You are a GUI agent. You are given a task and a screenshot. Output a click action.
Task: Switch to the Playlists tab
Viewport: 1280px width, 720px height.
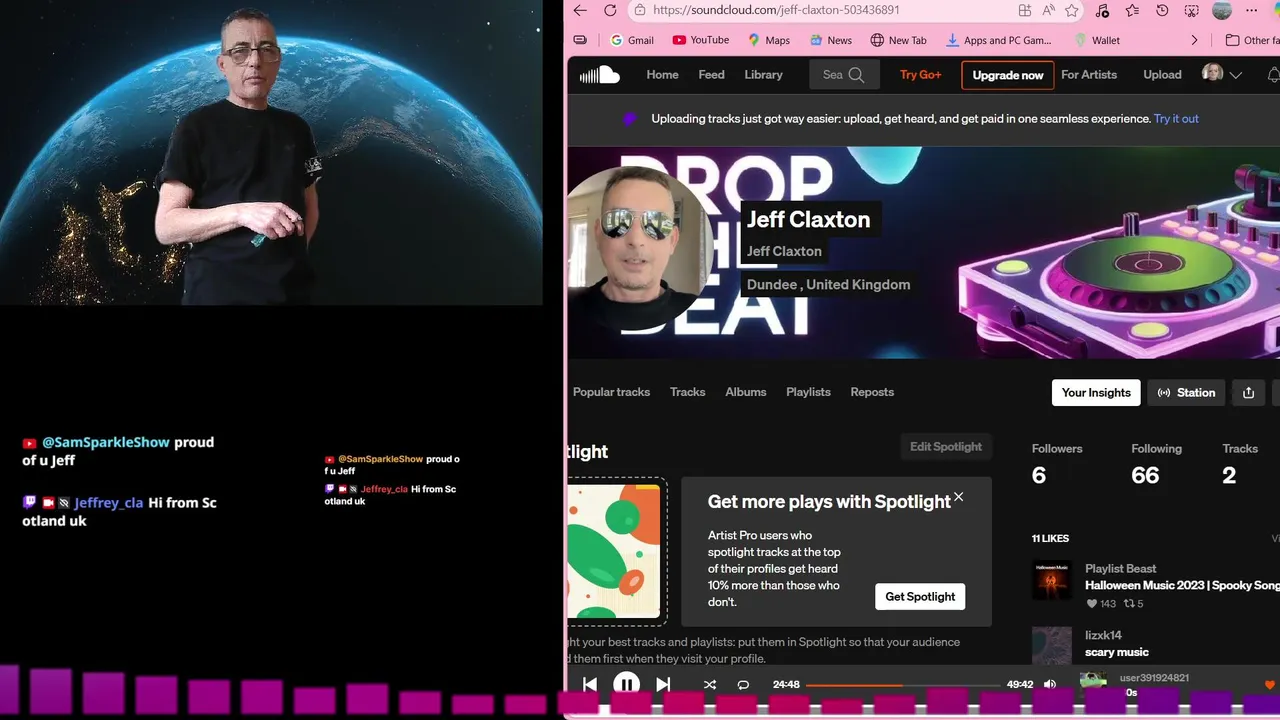coord(808,392)
